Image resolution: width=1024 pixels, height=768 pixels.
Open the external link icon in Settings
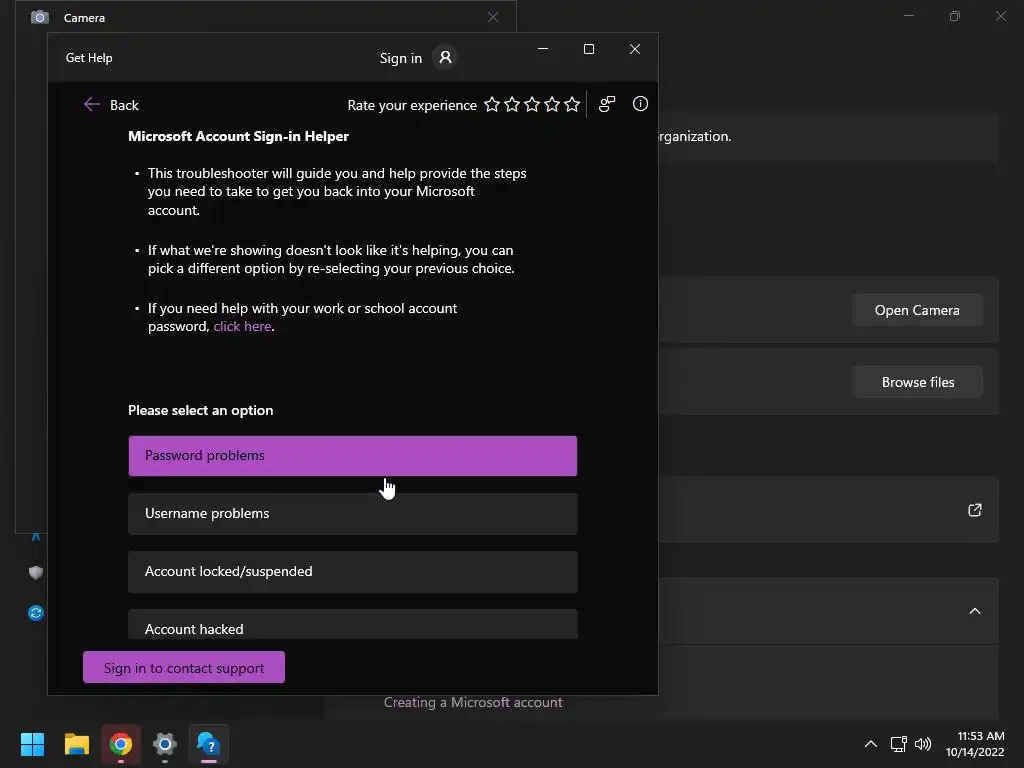pos(974,510)
